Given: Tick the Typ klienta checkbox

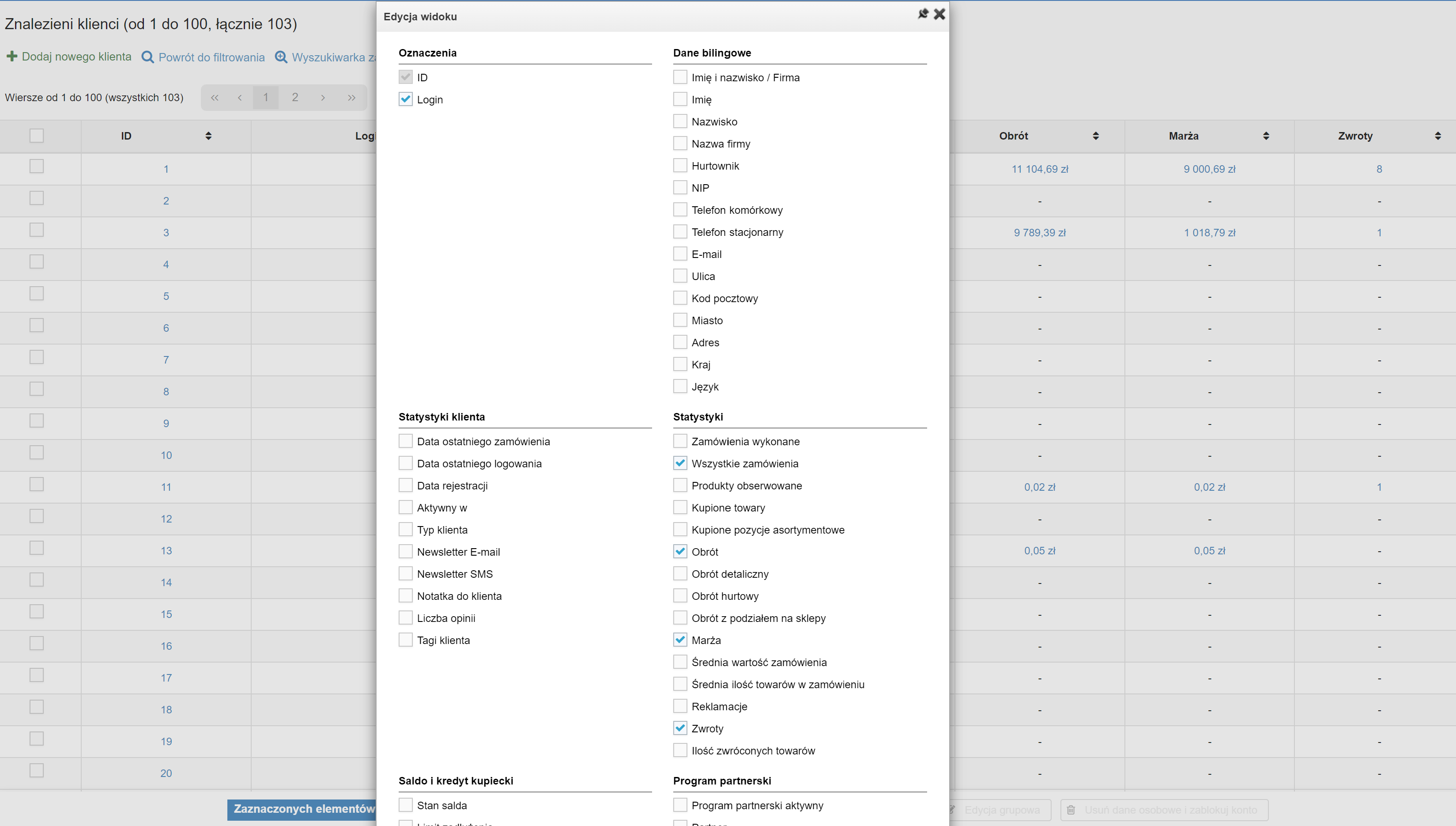Looking at the screenshot, I should pos(405,529).
